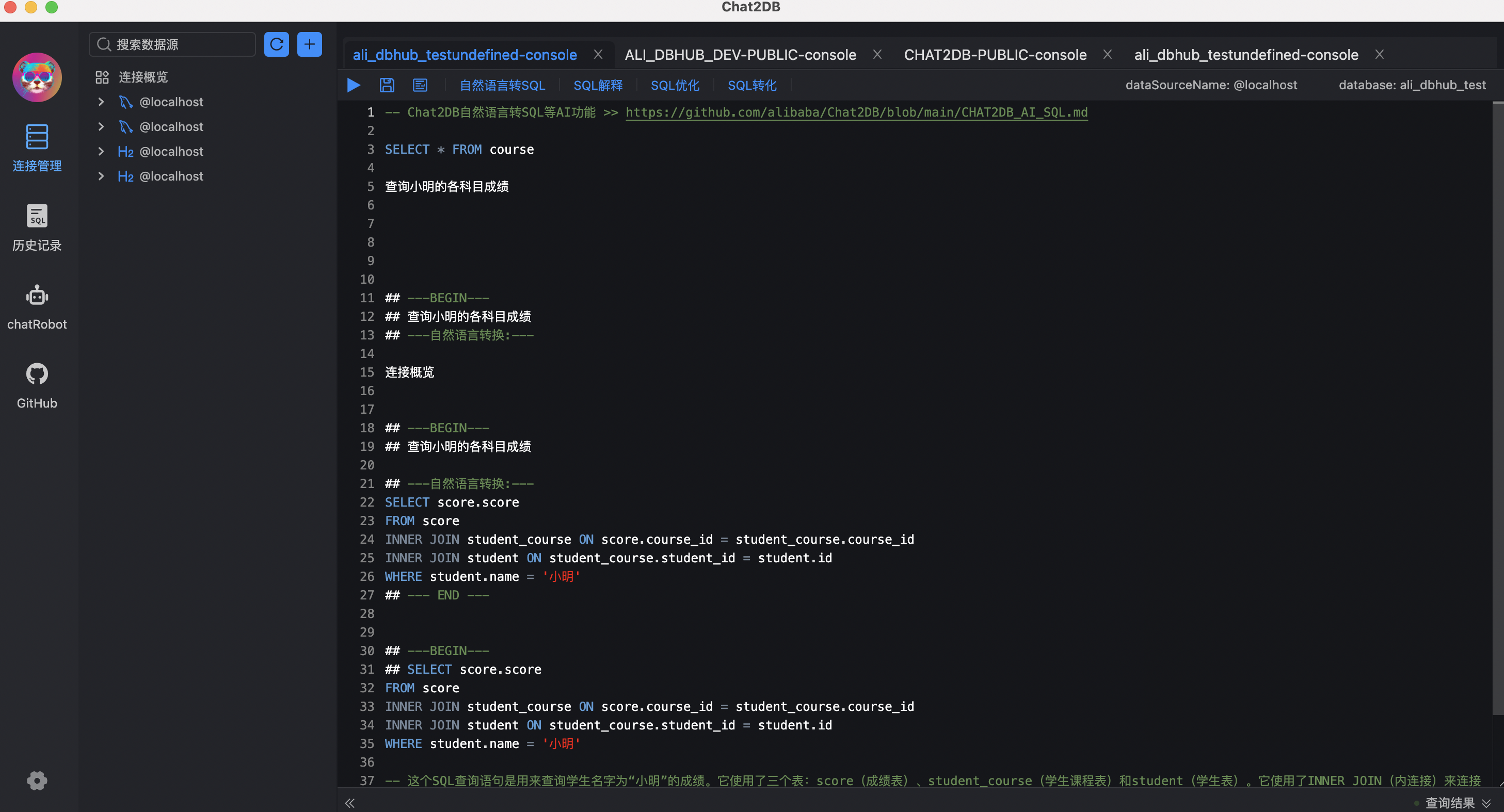This screenshot has height=812, width=1504.
Task: Click the editor vertical scrollbar
Action: tap(1498, 409)
